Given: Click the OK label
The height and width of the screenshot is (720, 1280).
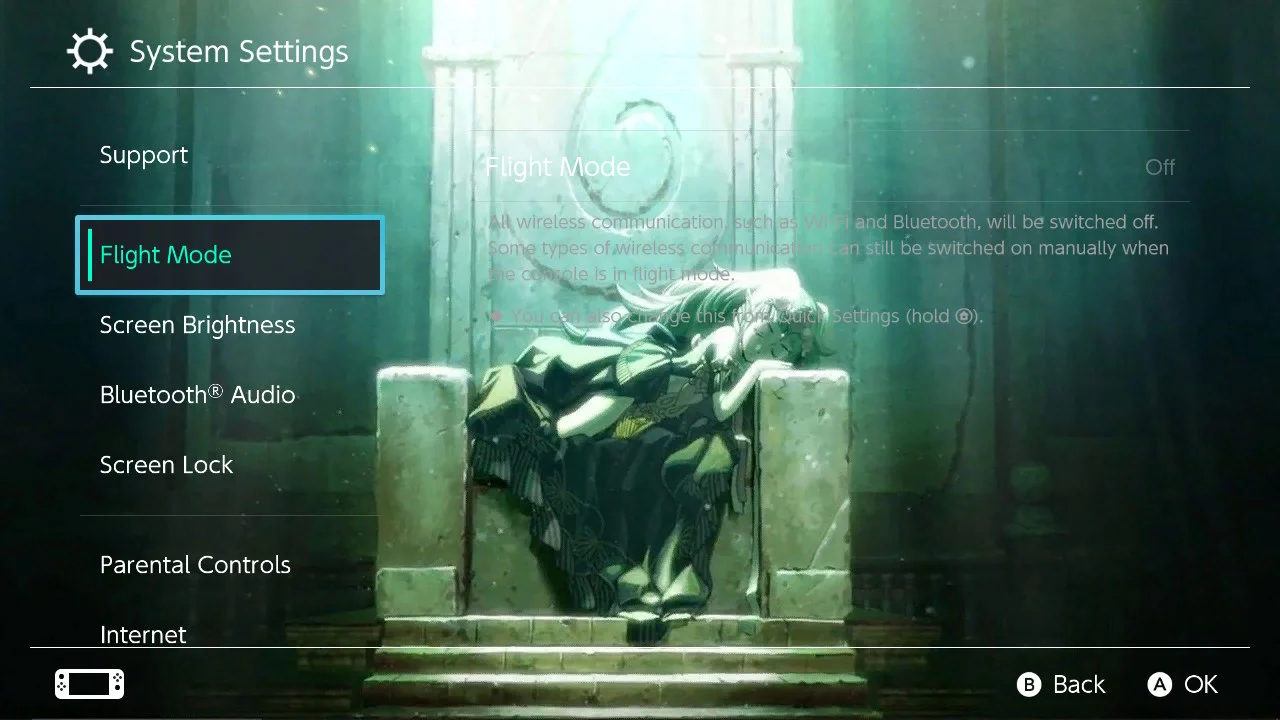Looking at the screenshot, I should pyautogui.click(x=1201, y=684).
